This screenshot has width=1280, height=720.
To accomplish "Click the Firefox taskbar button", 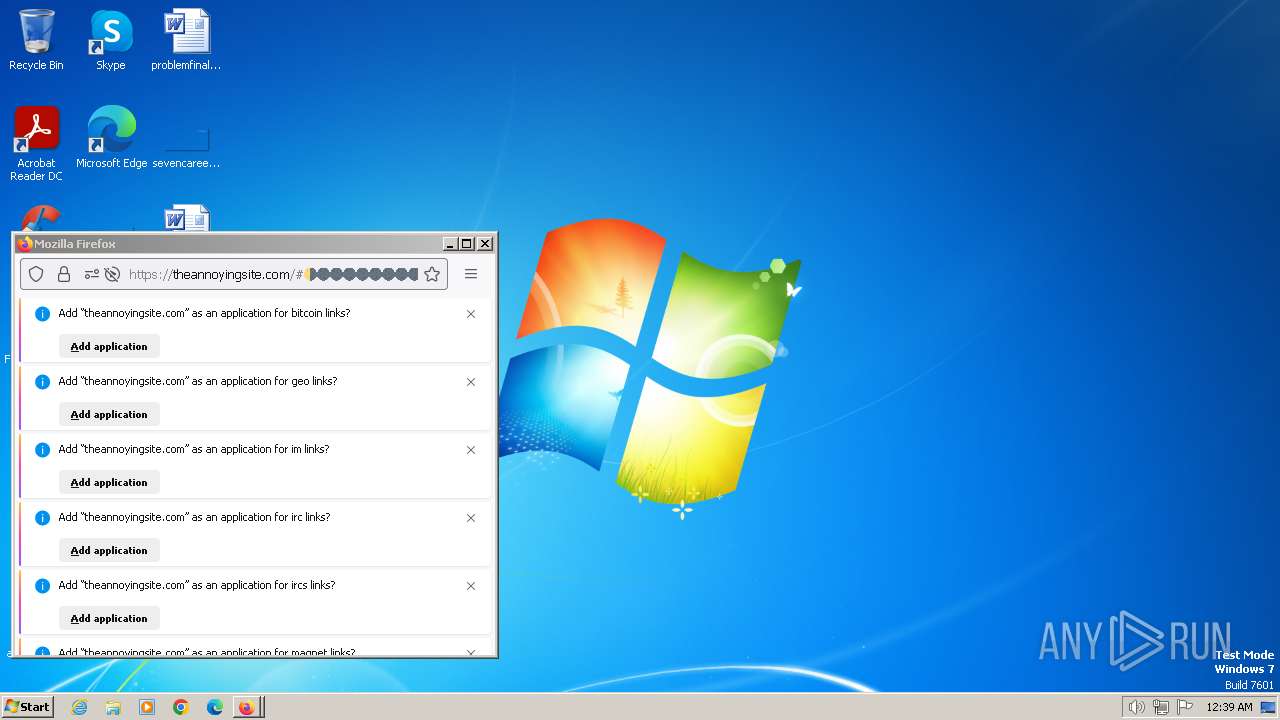I will pos(248,707).
